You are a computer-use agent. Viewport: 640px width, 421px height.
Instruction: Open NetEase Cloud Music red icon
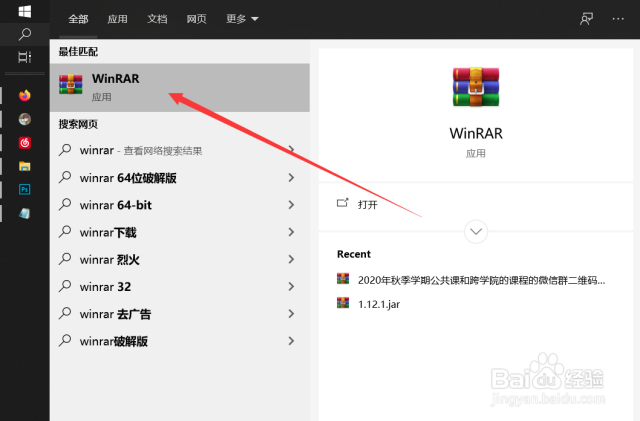pyautogui.click(x=25, y=143)
